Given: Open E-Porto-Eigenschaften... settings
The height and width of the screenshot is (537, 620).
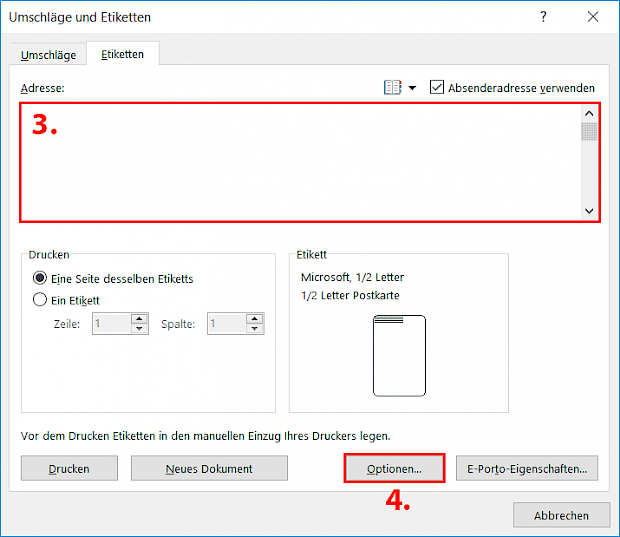Looking at the screenshot, I should pyautogui.click(x=527, y=469).
